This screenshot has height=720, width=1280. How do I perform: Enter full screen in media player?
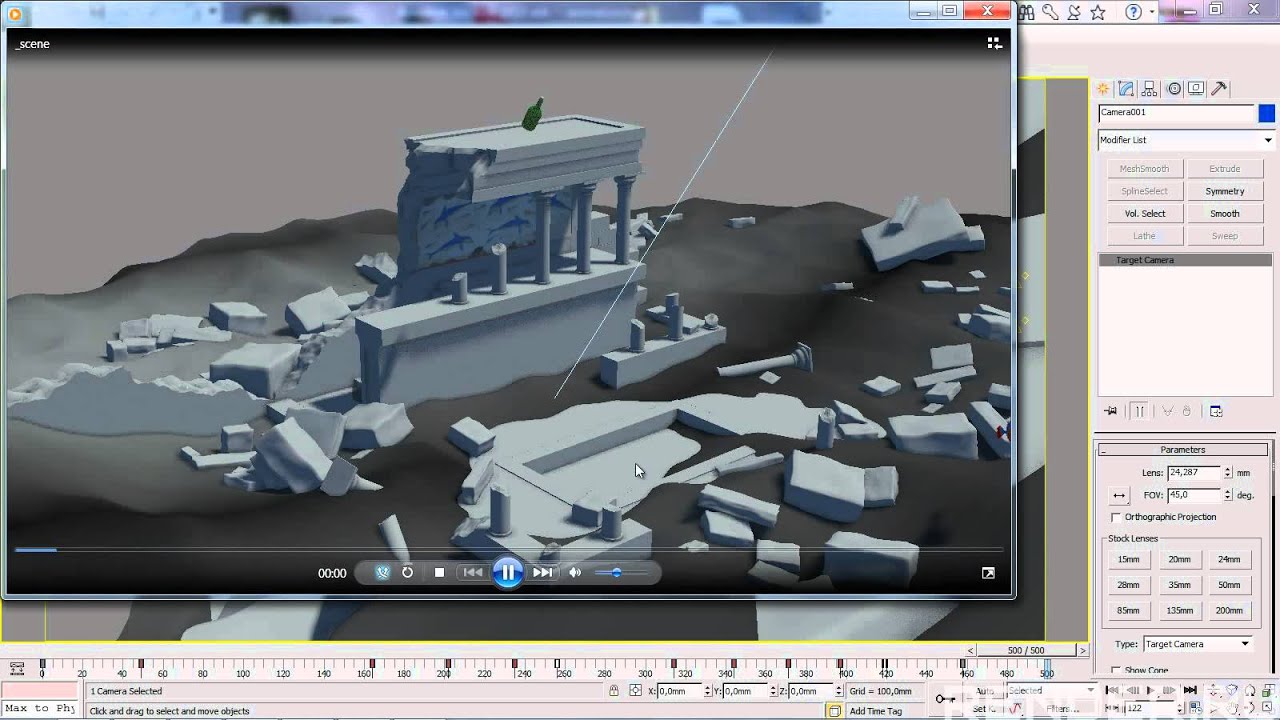tap(988, 573)
